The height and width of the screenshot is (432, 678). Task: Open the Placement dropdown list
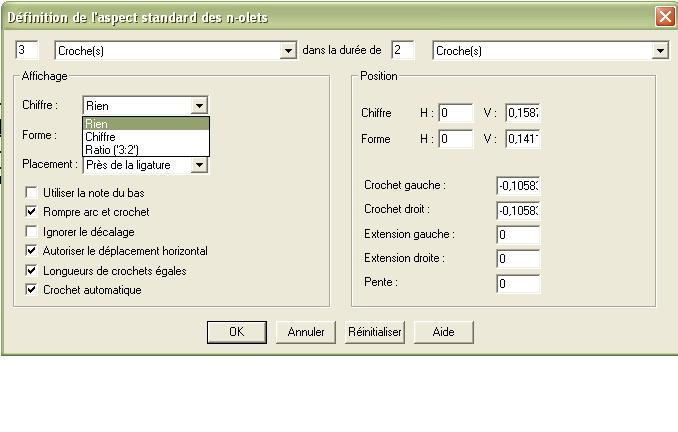[x=200, y=165]
